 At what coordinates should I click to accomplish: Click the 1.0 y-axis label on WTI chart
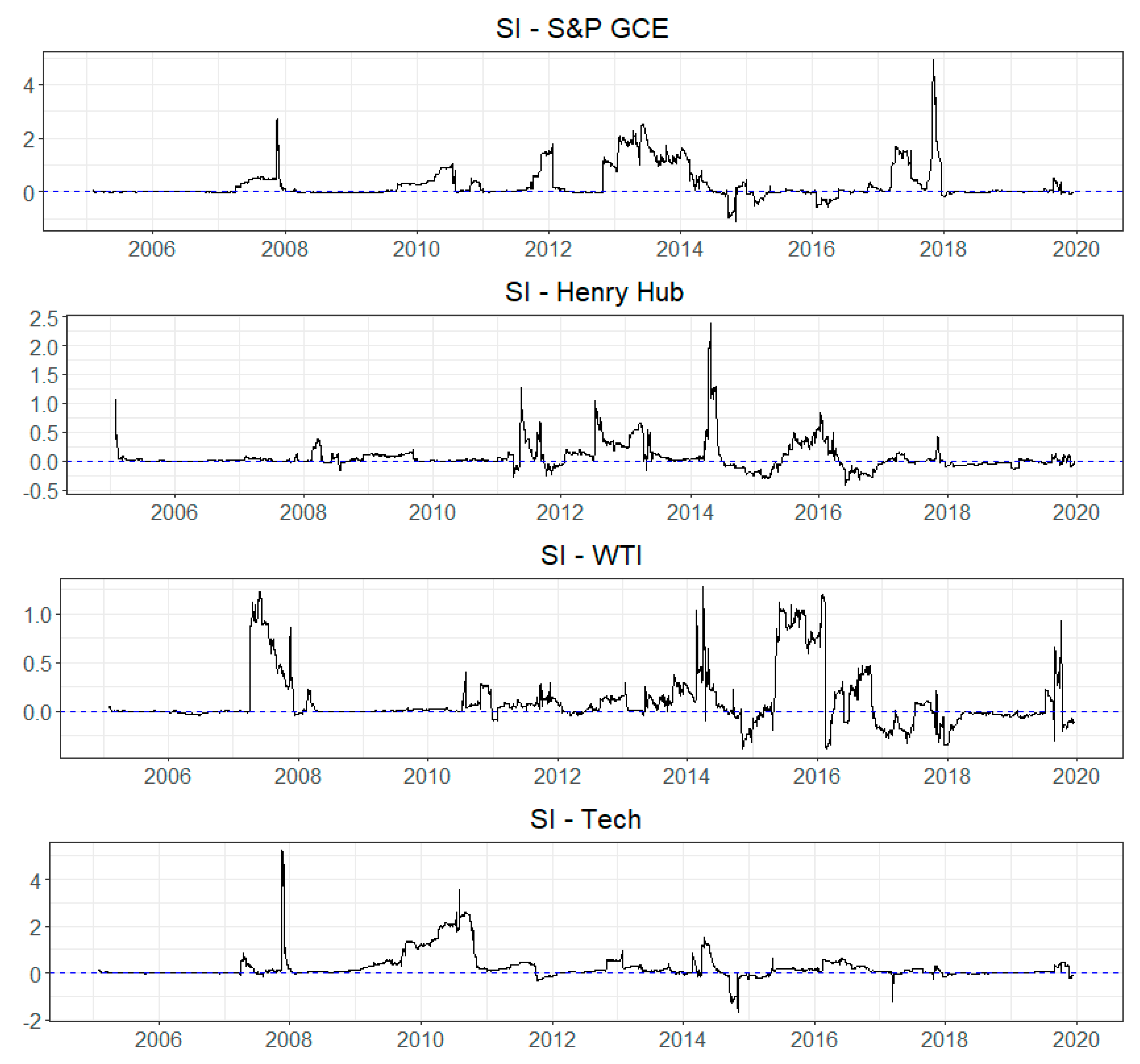pos(37,615)
